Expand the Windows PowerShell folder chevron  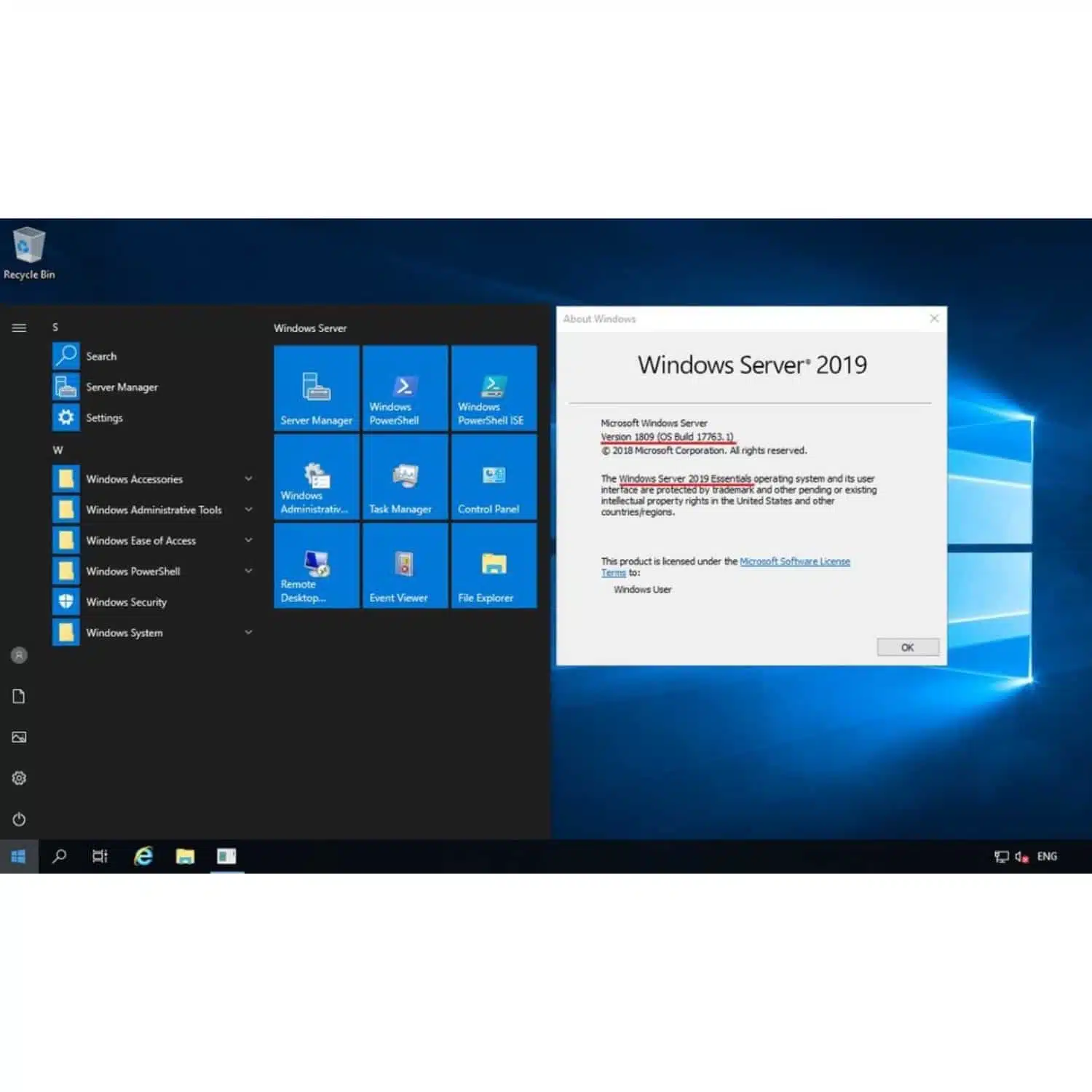248,571
